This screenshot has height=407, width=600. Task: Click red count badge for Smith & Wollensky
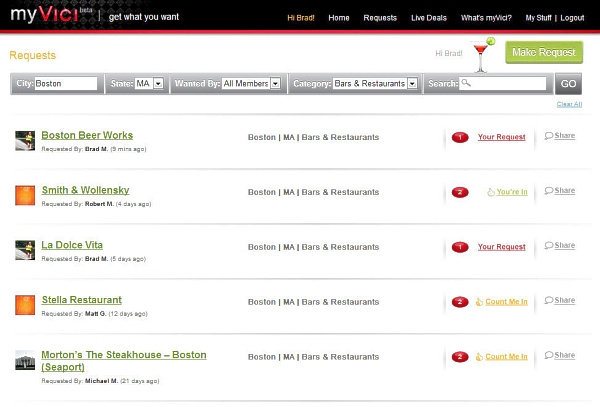pos(460,192)
